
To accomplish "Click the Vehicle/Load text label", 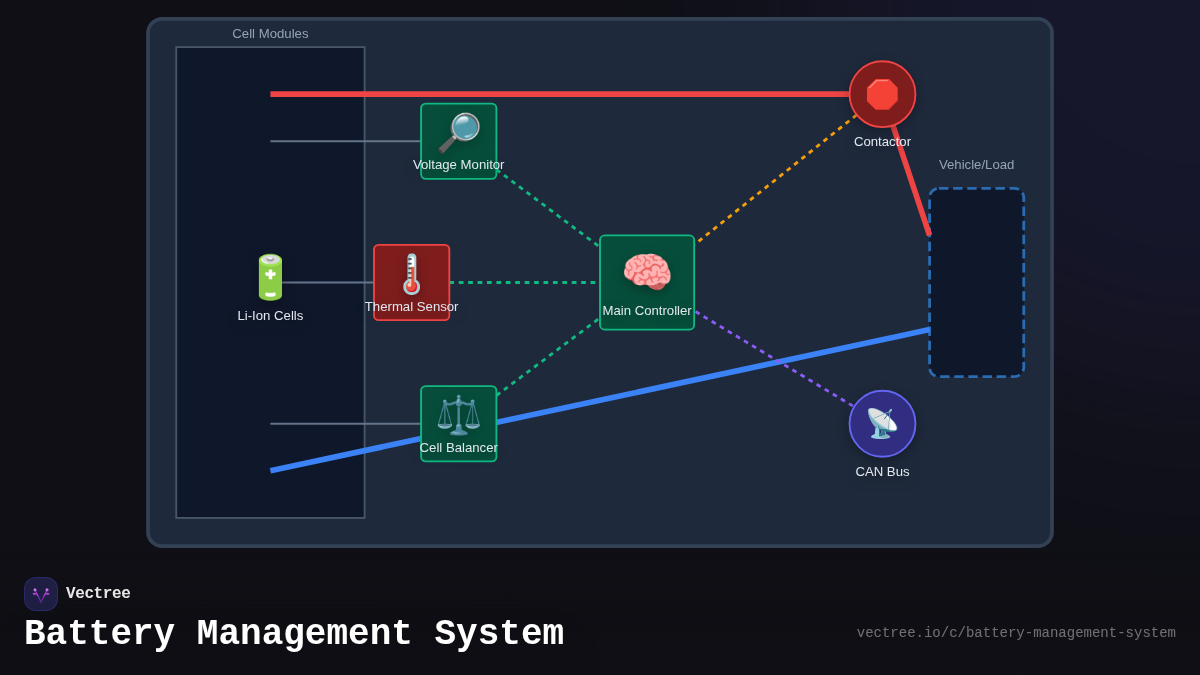I will (x=976, y=165).
